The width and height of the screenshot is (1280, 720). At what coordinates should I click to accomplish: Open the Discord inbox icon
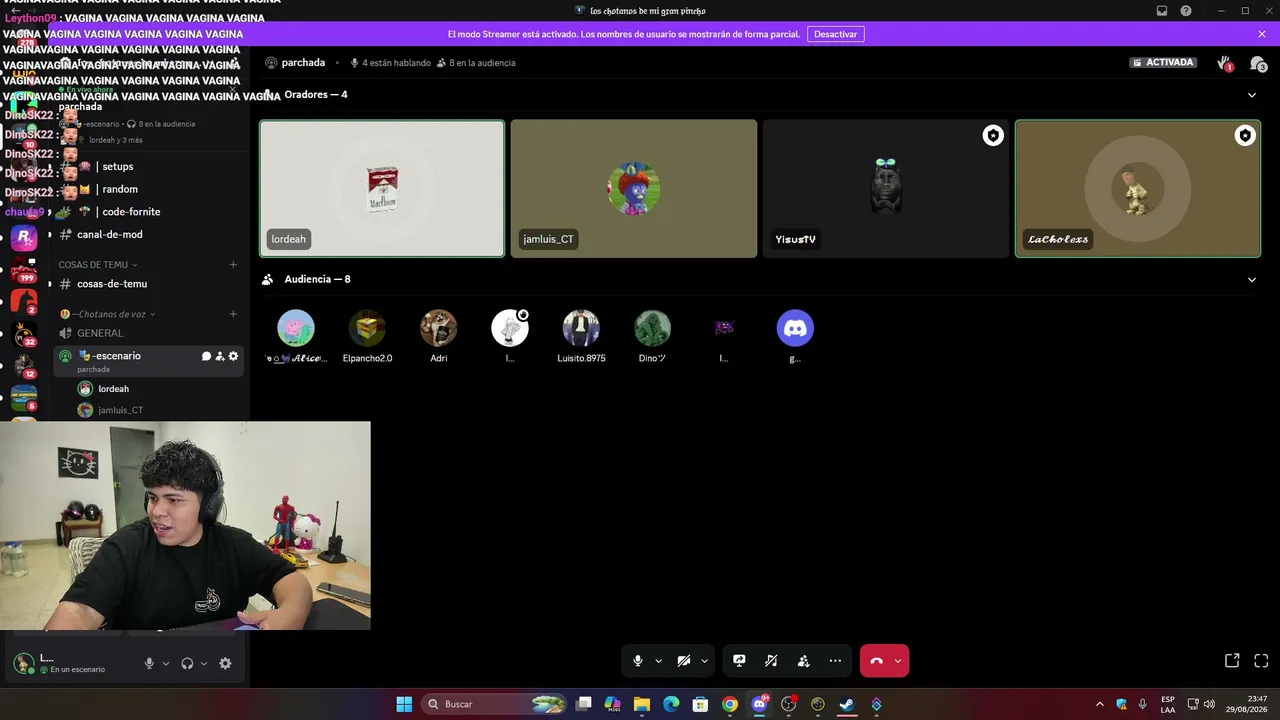click(1162, 11)
